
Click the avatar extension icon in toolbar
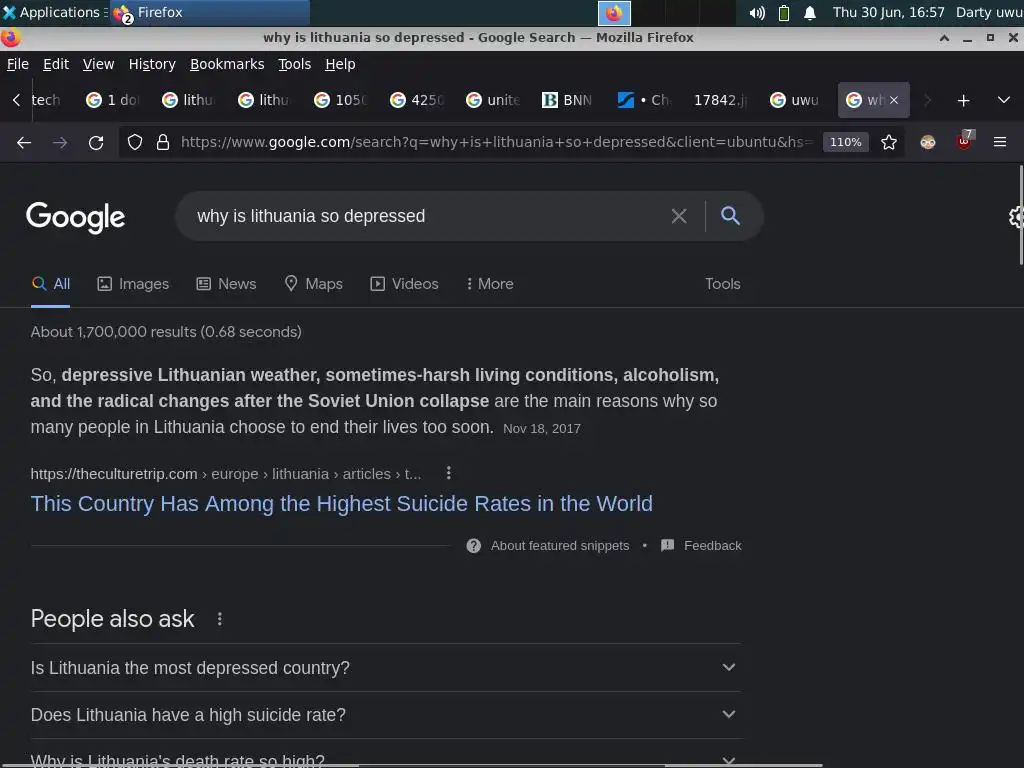pos(928,142)
